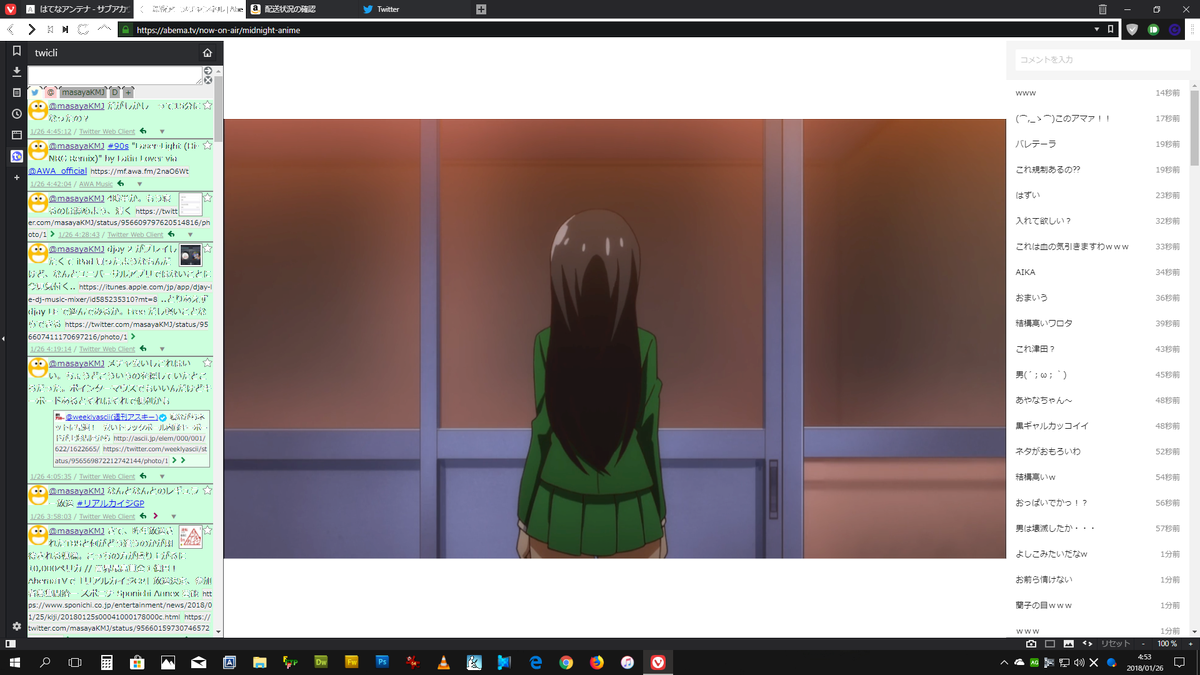Viewport: 1200px width, 675px height.
Task: Clear the twicli tweet box
Action: 208,80
